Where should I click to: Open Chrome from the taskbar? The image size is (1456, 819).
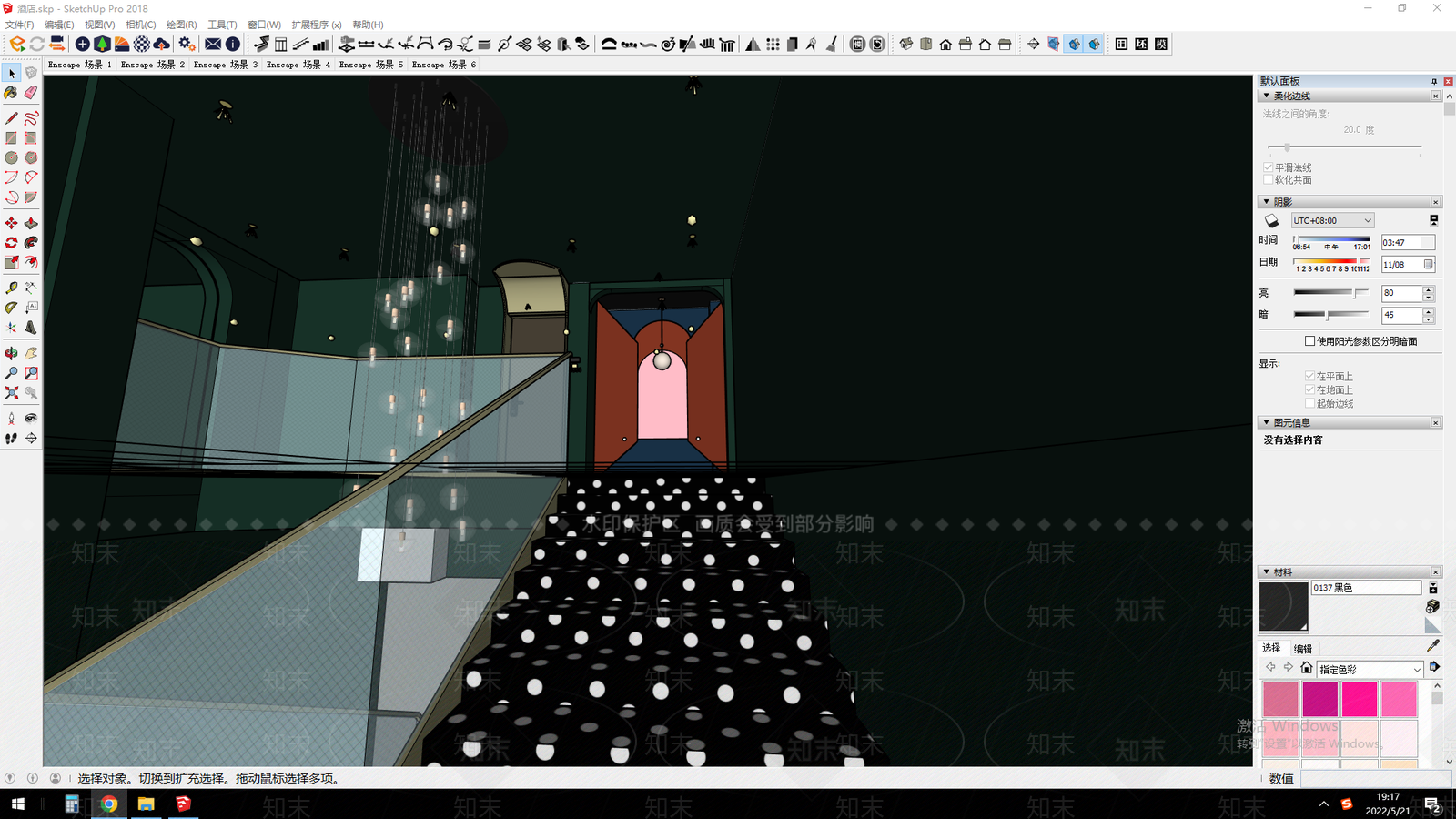[109, 804]
